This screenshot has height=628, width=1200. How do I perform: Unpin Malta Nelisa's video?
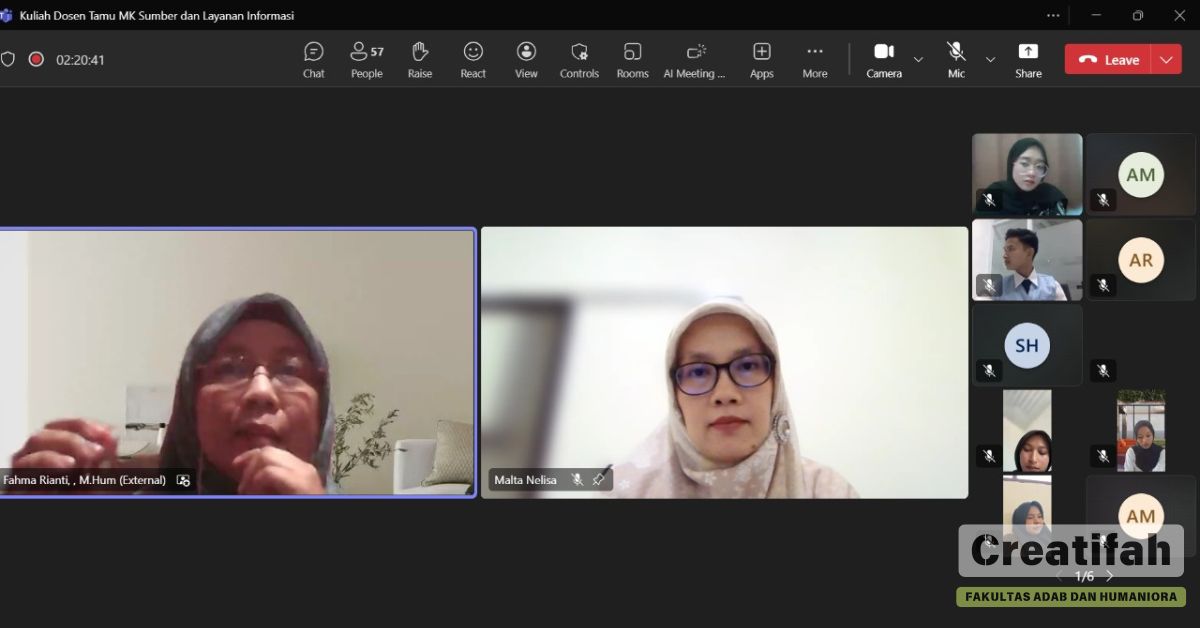click(x=598, y=480)
